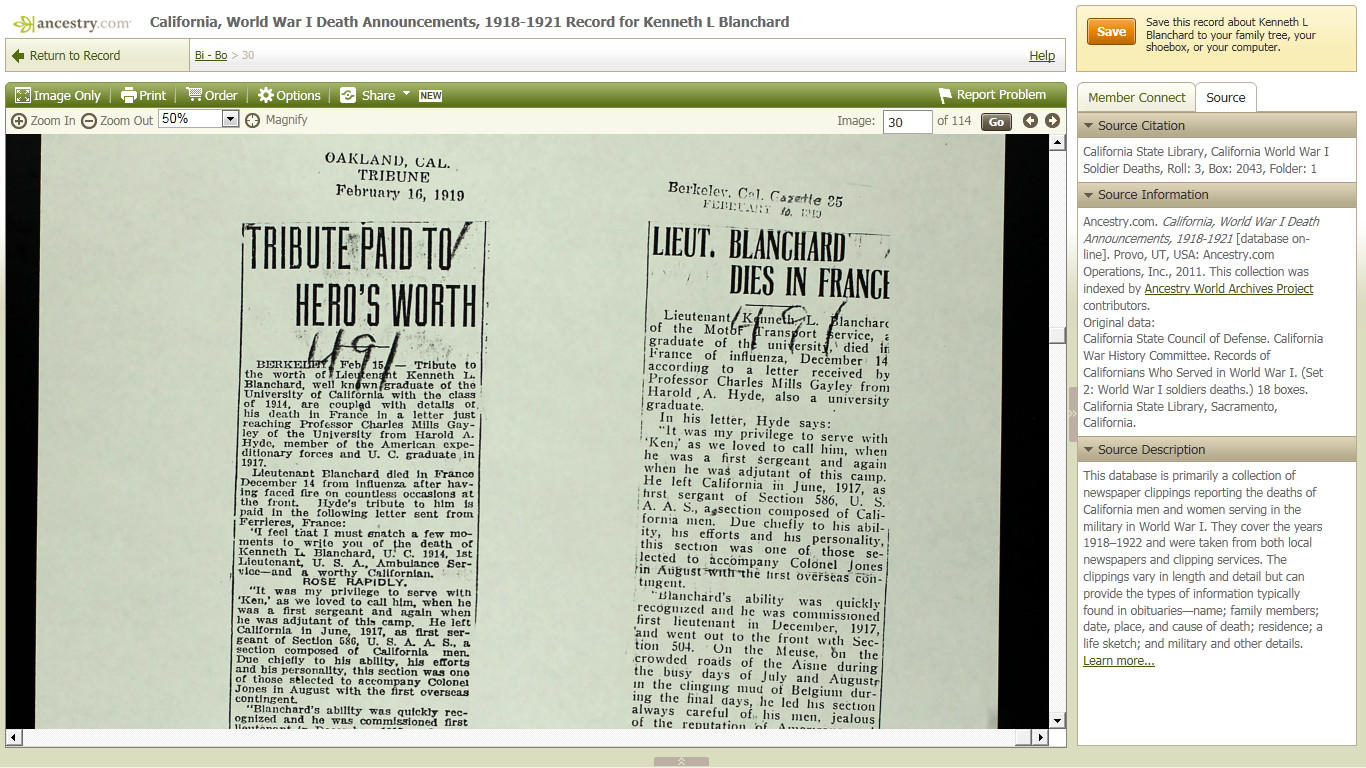Click the NEW badge beside Share
This screenshot has height=768, width=1366.
click(430, 96)
